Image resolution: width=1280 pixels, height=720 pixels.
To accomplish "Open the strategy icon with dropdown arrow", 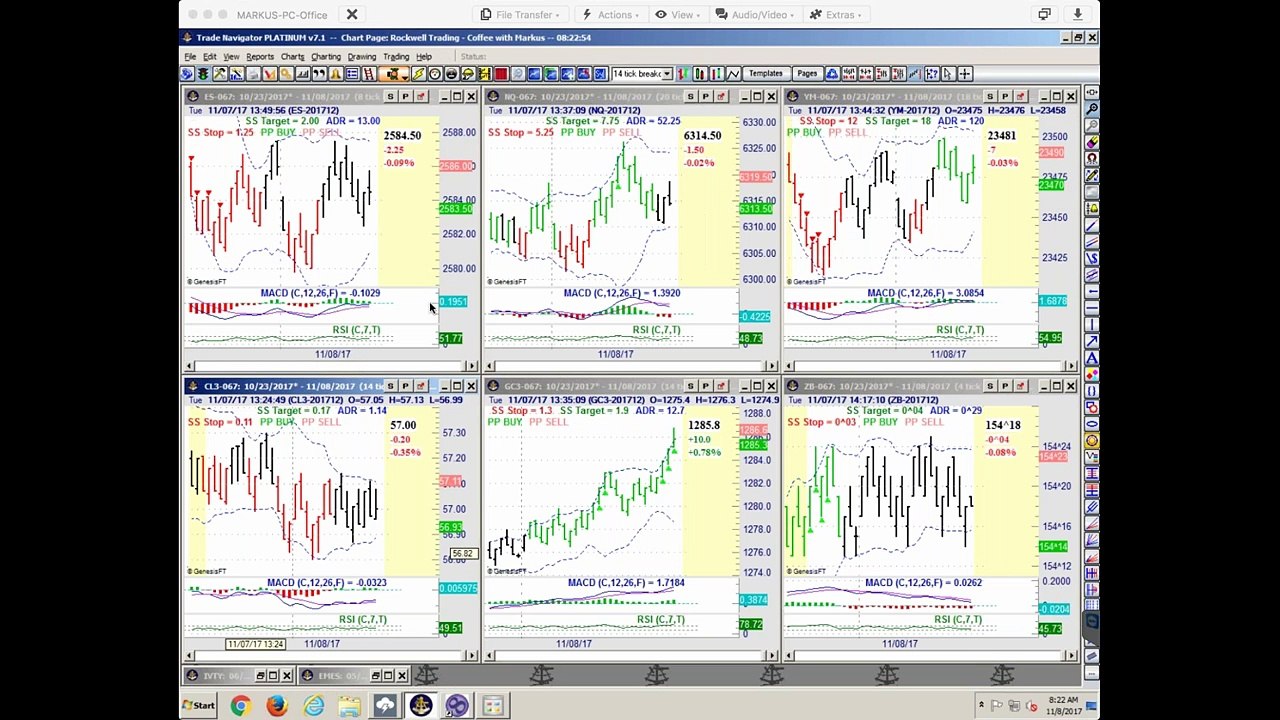I will pyautogui.click(x=394, y=73).
